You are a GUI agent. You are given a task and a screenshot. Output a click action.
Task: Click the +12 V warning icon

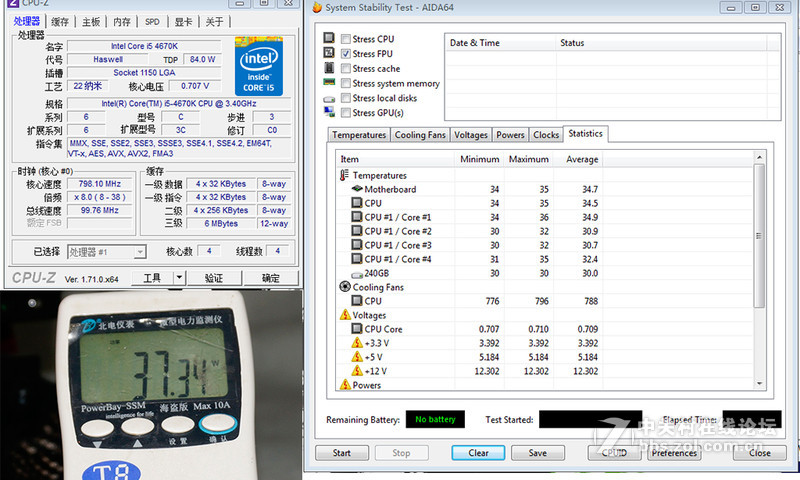357,371
